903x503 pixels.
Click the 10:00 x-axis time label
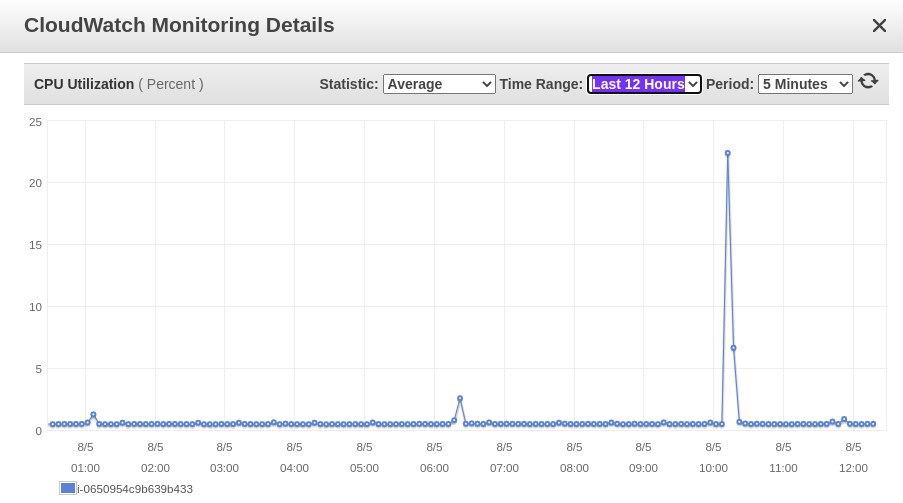coord(713,468)
